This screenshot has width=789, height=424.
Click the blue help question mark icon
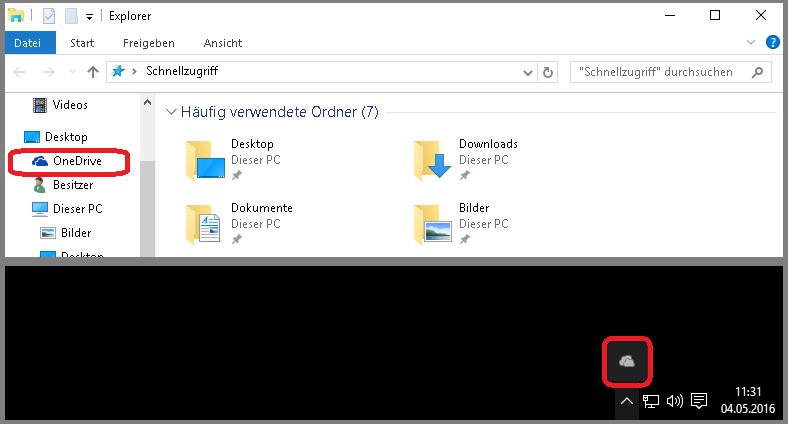click(x=772, y=42)
